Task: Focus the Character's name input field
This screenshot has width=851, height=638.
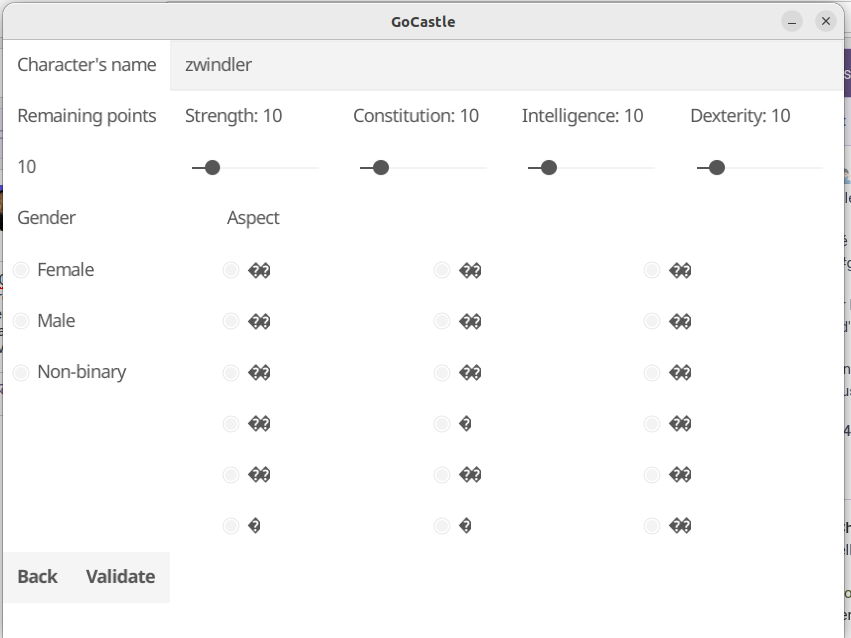Action: (505, 65)
